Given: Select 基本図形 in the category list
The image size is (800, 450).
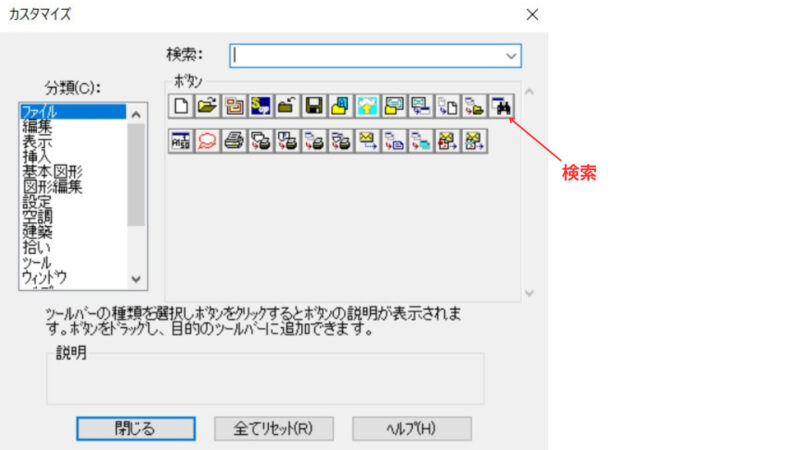Looking at the screenshot, I should [73, 171].
